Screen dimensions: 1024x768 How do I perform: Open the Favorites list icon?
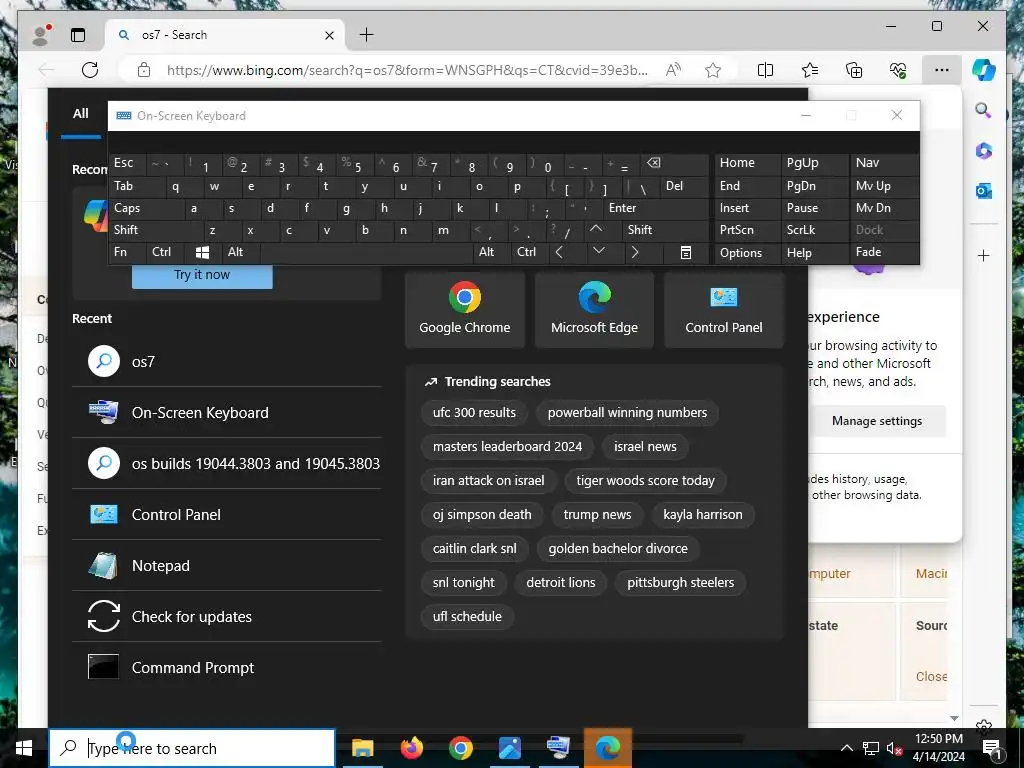pyautogui.click(x=810, y=70)
